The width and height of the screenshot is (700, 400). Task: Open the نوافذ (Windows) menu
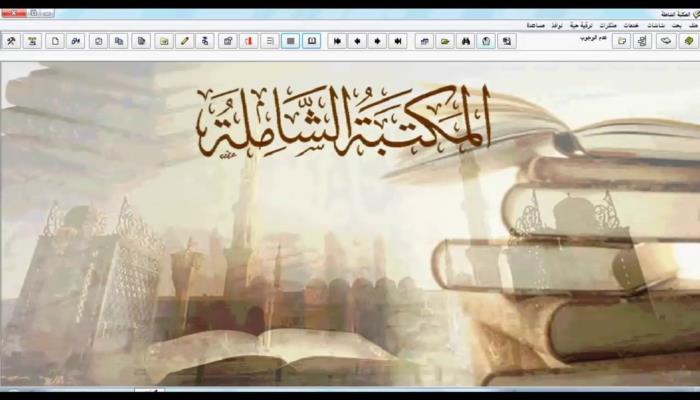pos(556,24)
